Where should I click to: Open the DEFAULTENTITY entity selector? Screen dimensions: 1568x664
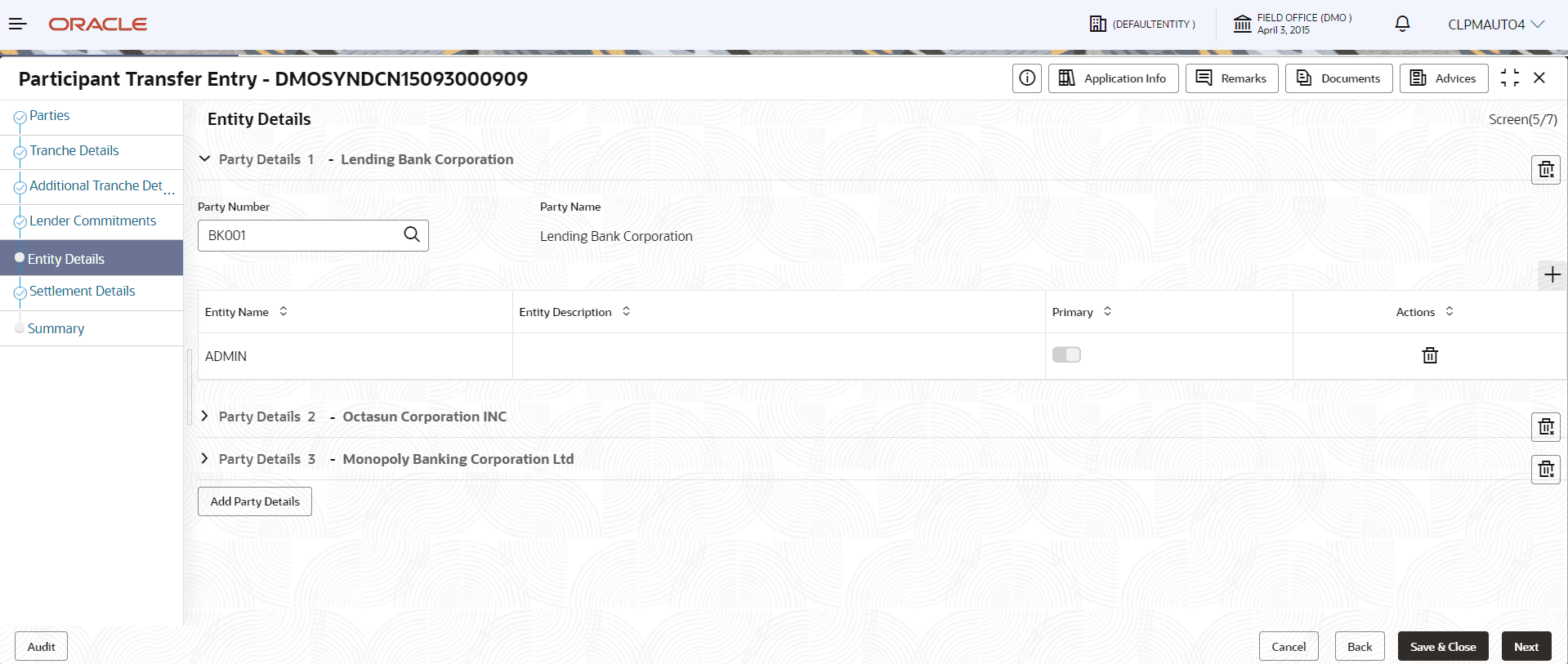click(x=1142, y=25)
